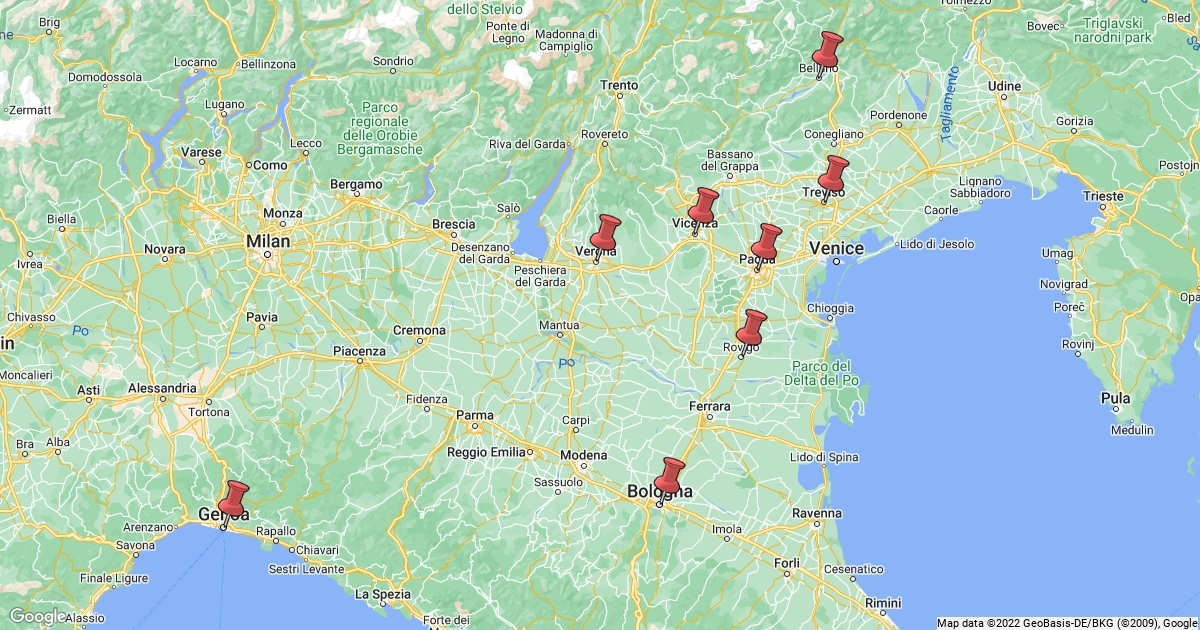Viewport: 1200px width, 630px height.
Task: Click the Parma city label
Action: (x=474, y=414)
